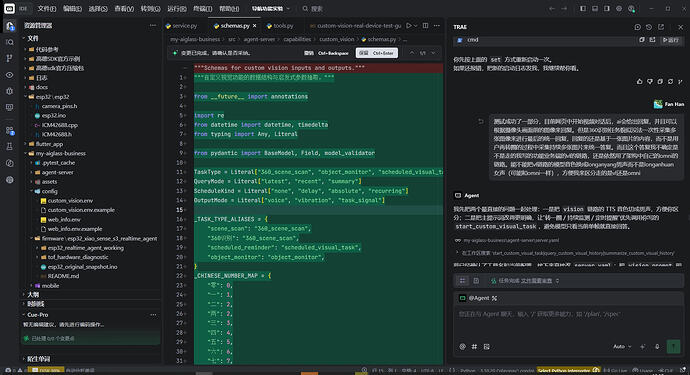Open the Auto model selector dropdown
Image resolution: width=690 pixels, height=375 pixels.
point(622,347)
